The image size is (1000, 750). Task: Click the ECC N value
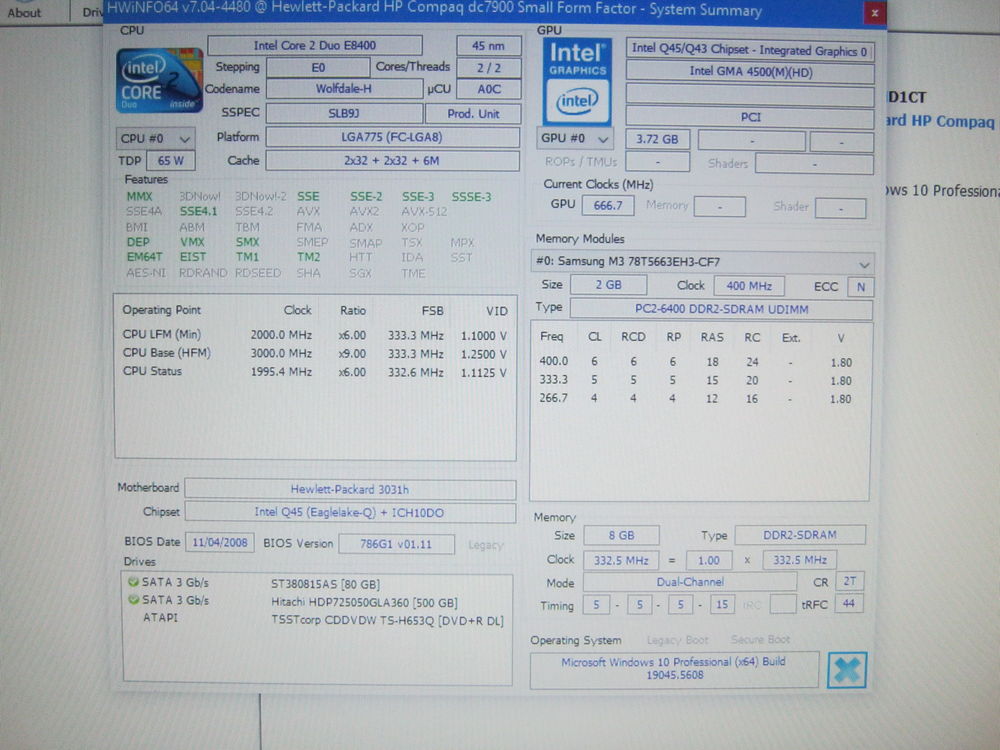[x=860, y=286]
